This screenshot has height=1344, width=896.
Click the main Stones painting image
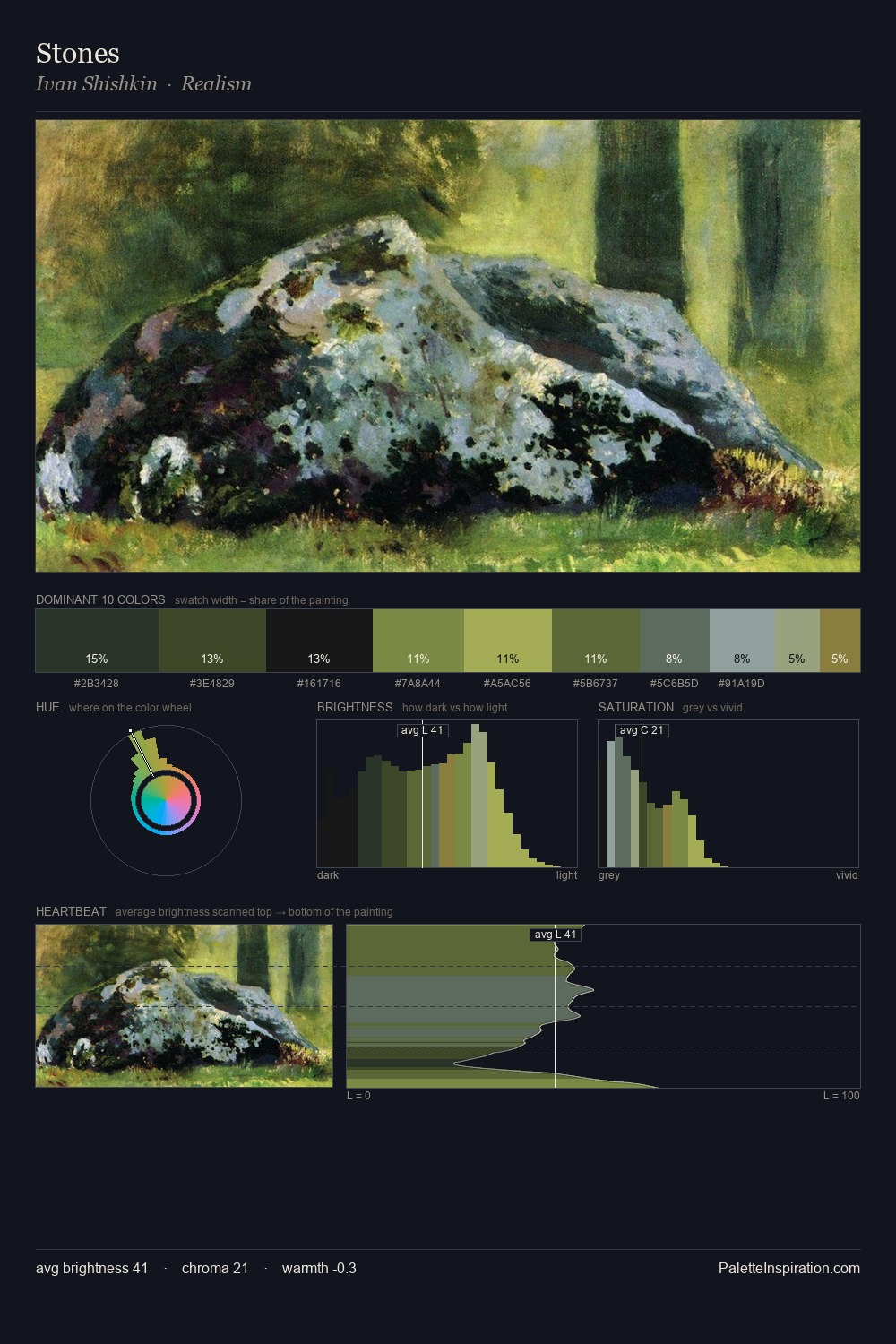pyautogui.click(x=448, y=346)
